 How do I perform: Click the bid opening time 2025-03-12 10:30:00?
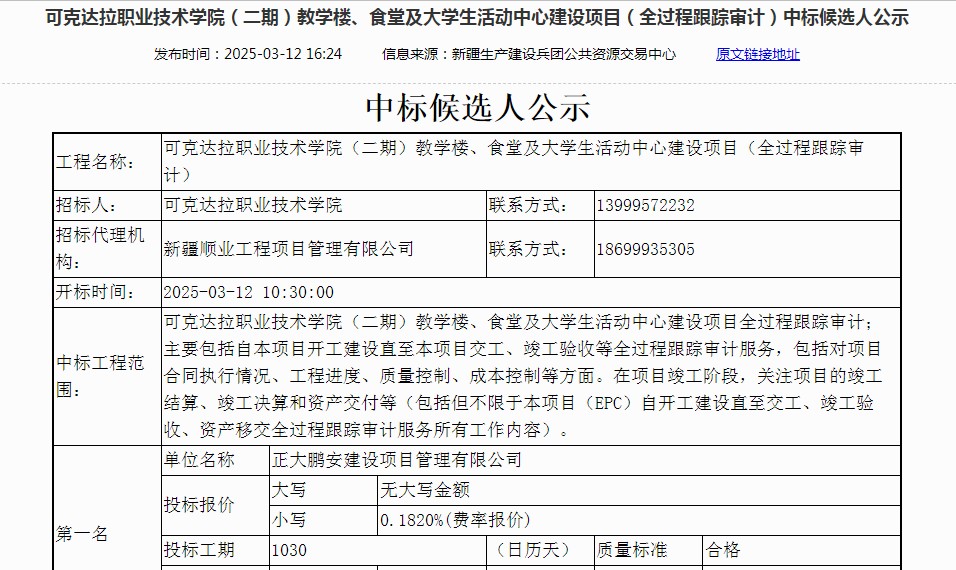tap(249, 292)
